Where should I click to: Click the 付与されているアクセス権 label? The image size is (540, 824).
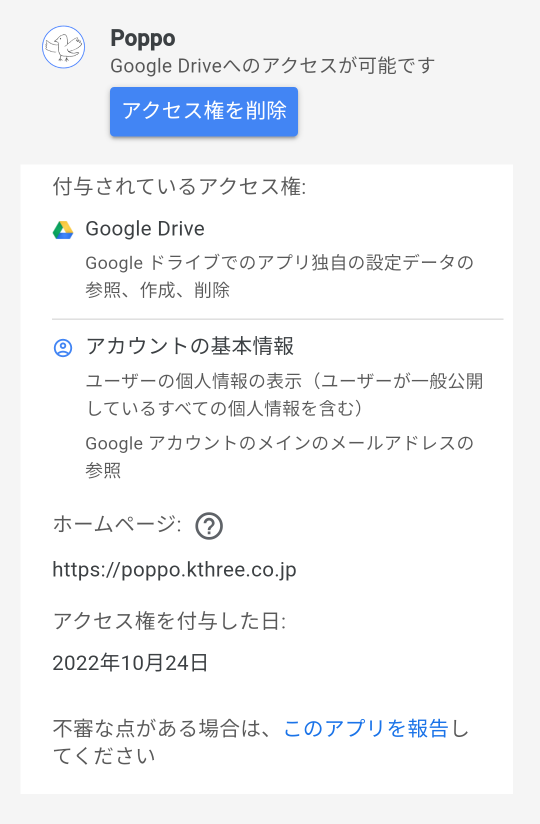179,187
